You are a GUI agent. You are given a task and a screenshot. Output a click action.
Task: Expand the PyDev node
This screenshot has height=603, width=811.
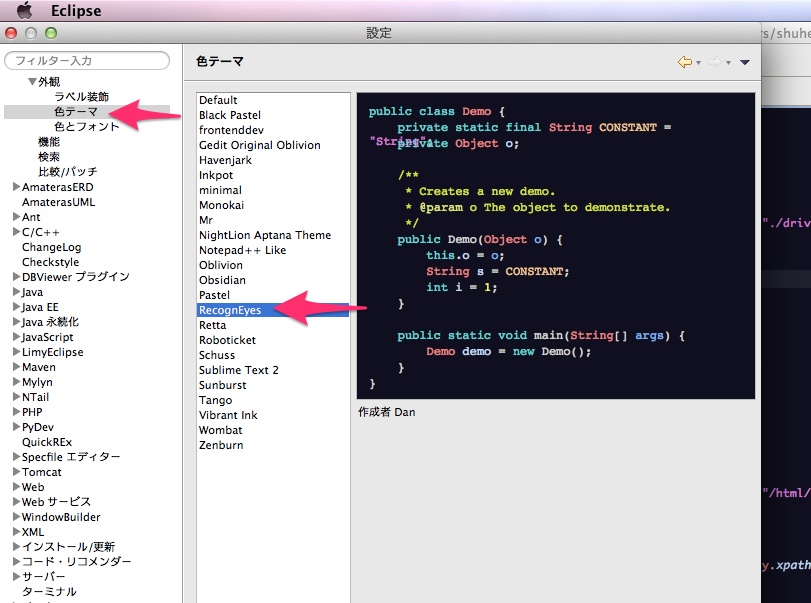point(17,427)
